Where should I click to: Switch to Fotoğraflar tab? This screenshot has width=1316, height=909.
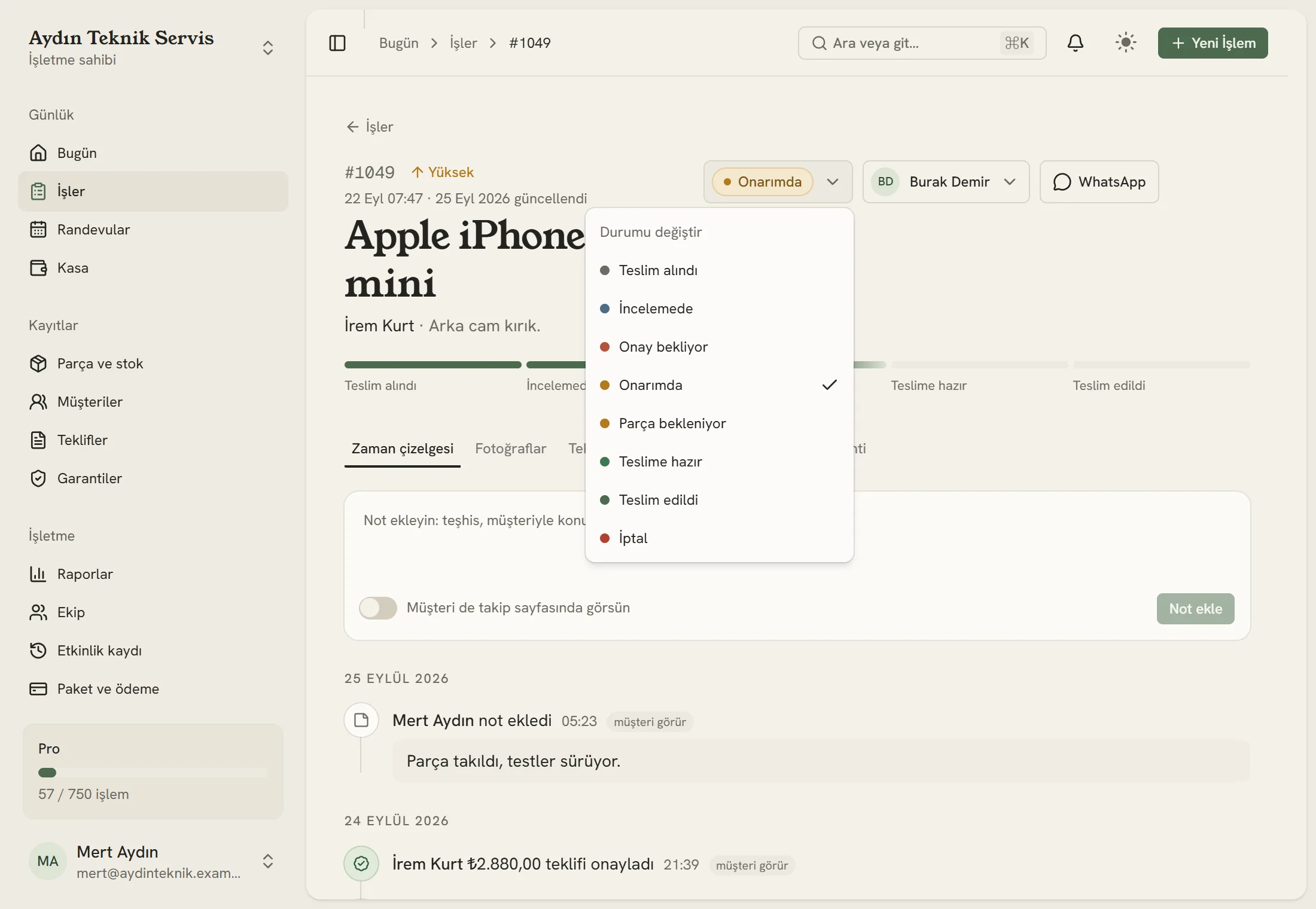[510, 449]
